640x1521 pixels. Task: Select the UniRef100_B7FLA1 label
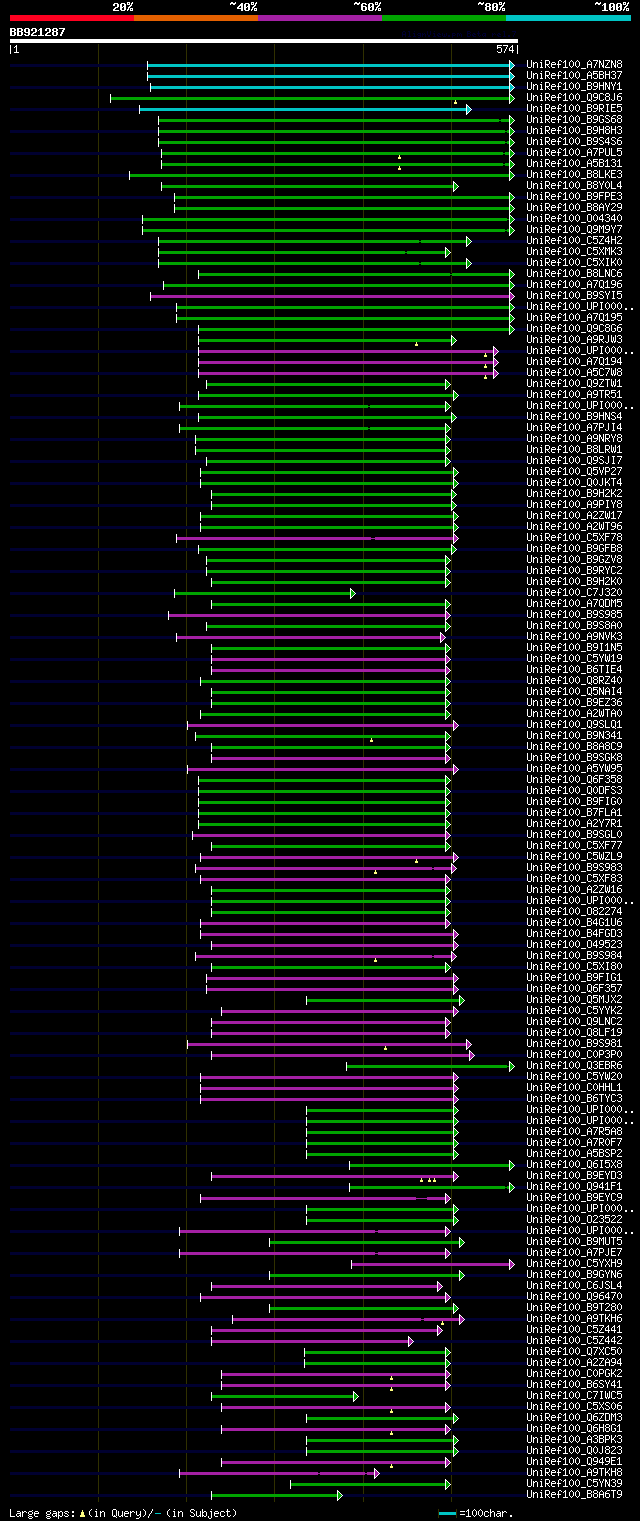574,812
